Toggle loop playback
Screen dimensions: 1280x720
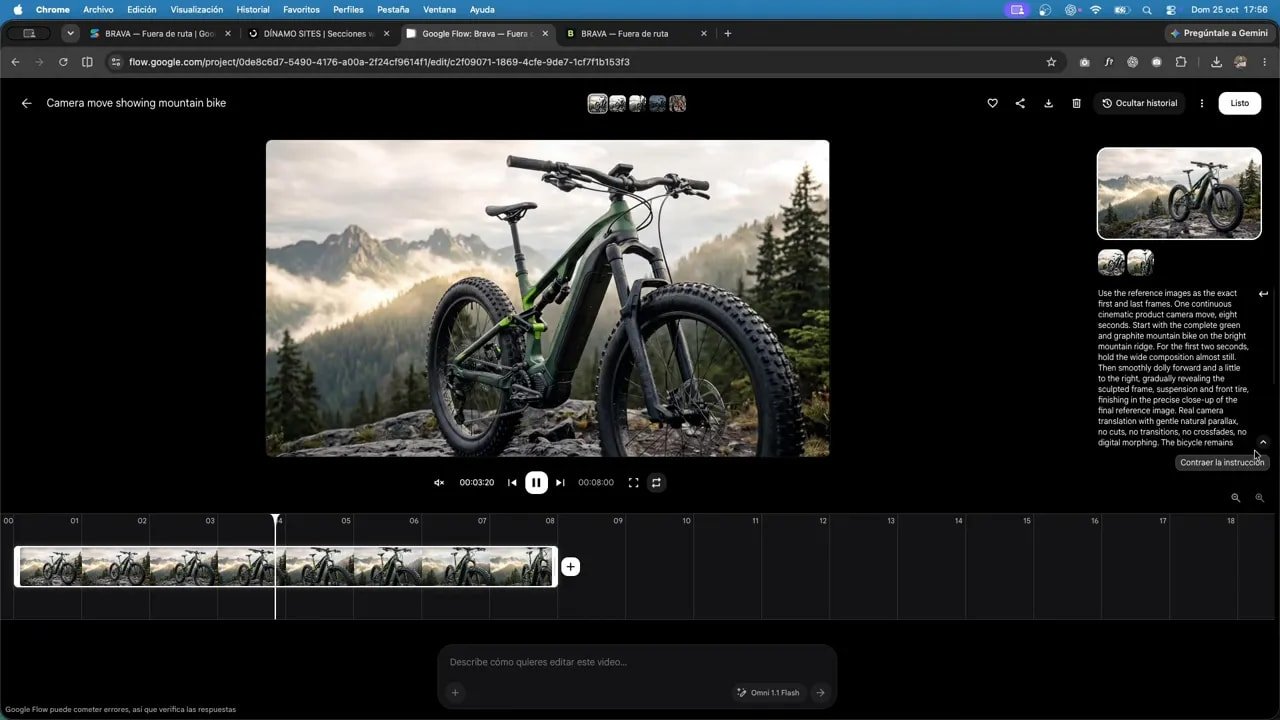coord(656,482)
